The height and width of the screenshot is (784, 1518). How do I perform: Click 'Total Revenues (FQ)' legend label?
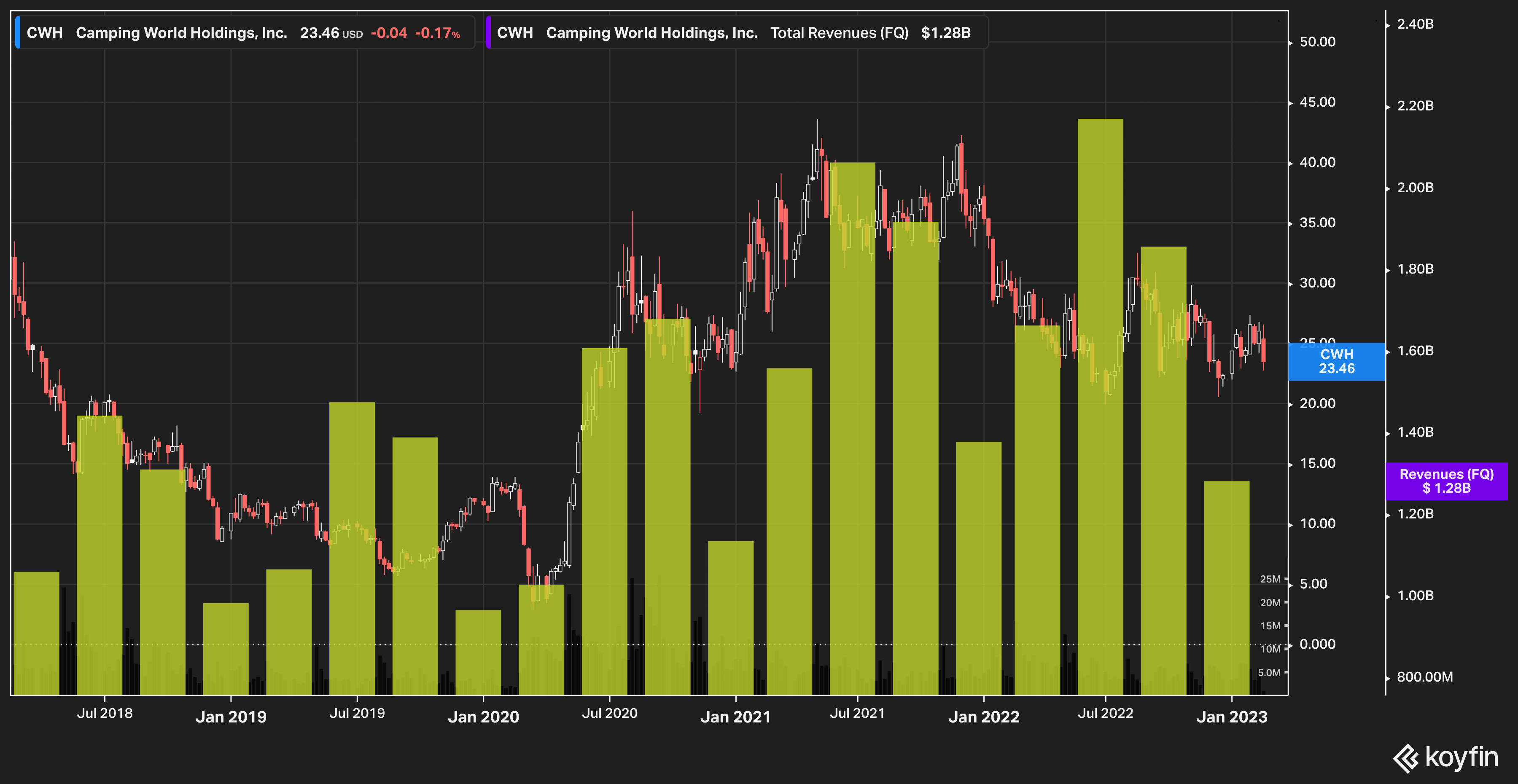pyautogui.click(x=840, y=33)
